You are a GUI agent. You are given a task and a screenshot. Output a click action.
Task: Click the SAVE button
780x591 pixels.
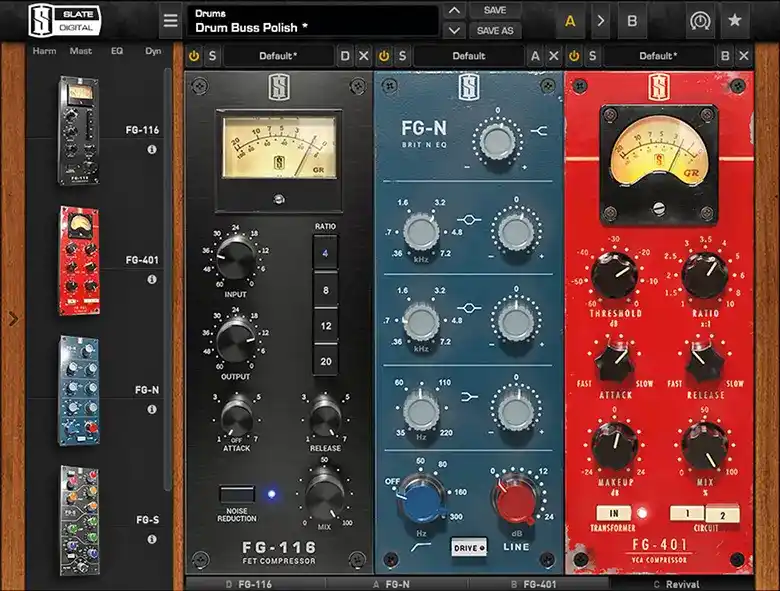pos(495,10)
